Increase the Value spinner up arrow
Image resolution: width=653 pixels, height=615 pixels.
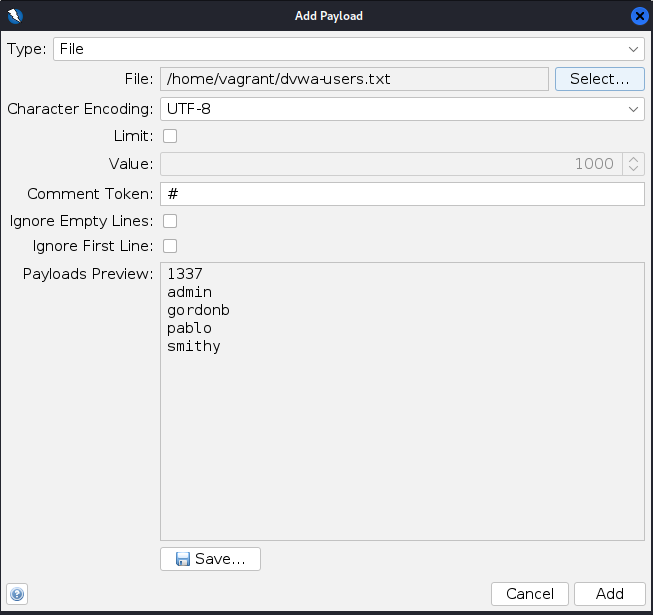pos(633,159)
